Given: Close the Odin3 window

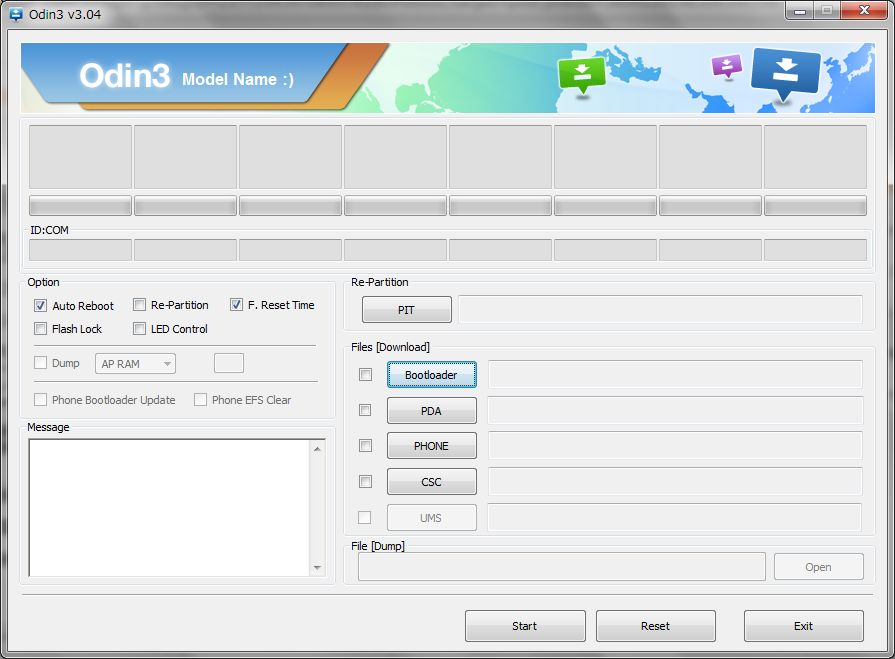Looking at the screenshot, I should pos(864,10).
